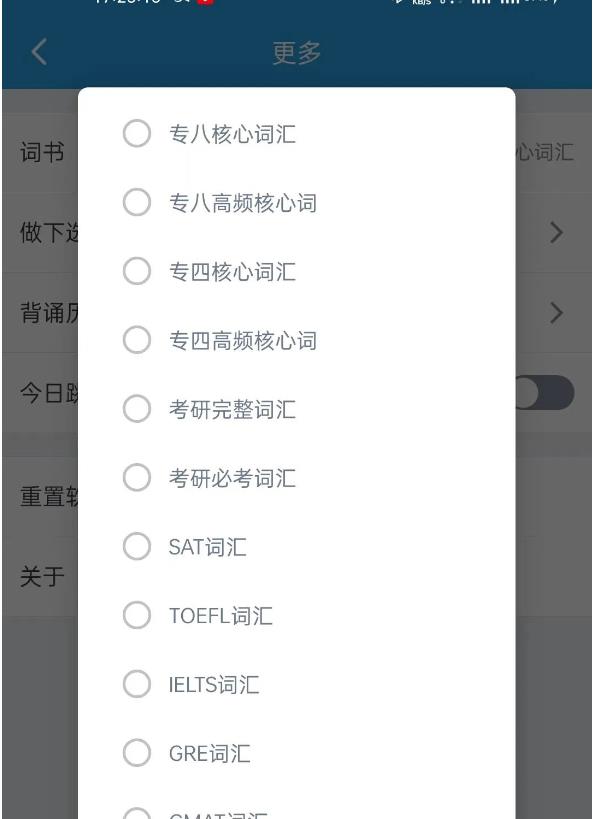Tap the back arrow in header

(x=39, y=52)
